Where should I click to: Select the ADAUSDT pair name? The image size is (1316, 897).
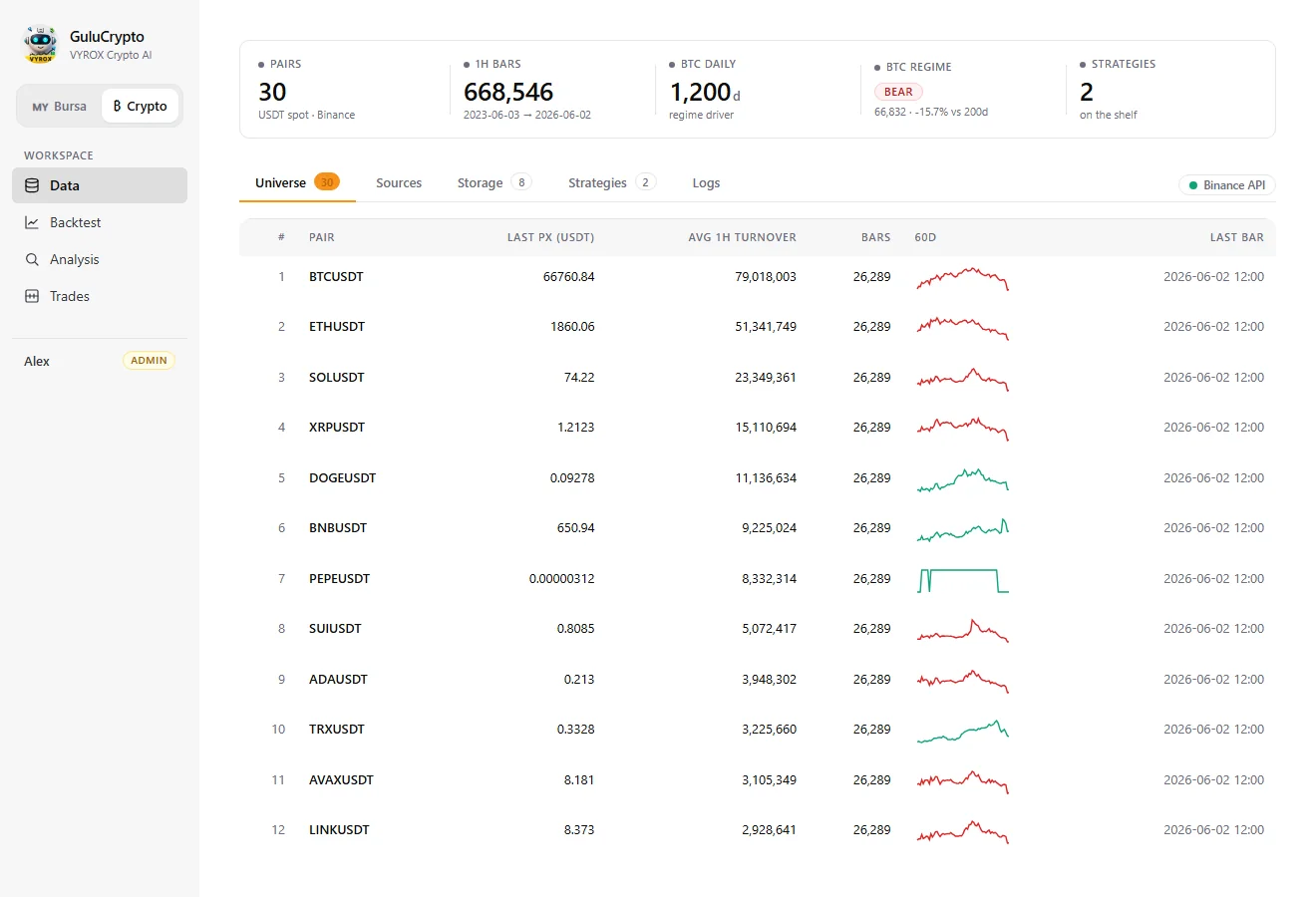(x=338, y=680)
